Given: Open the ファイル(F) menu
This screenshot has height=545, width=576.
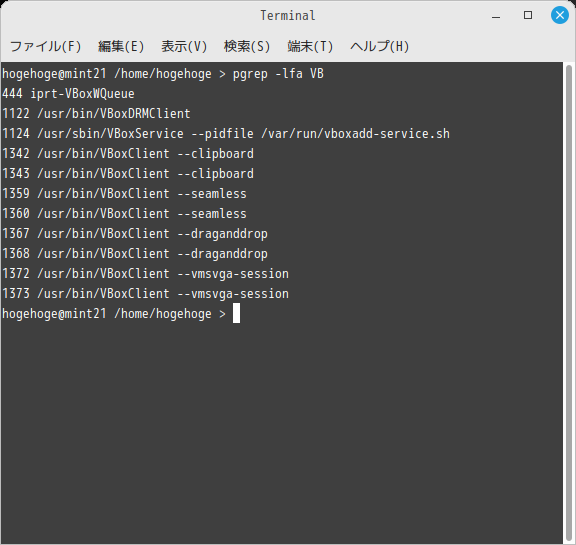Looking at the screenshot, I should (x=46, y=46).
